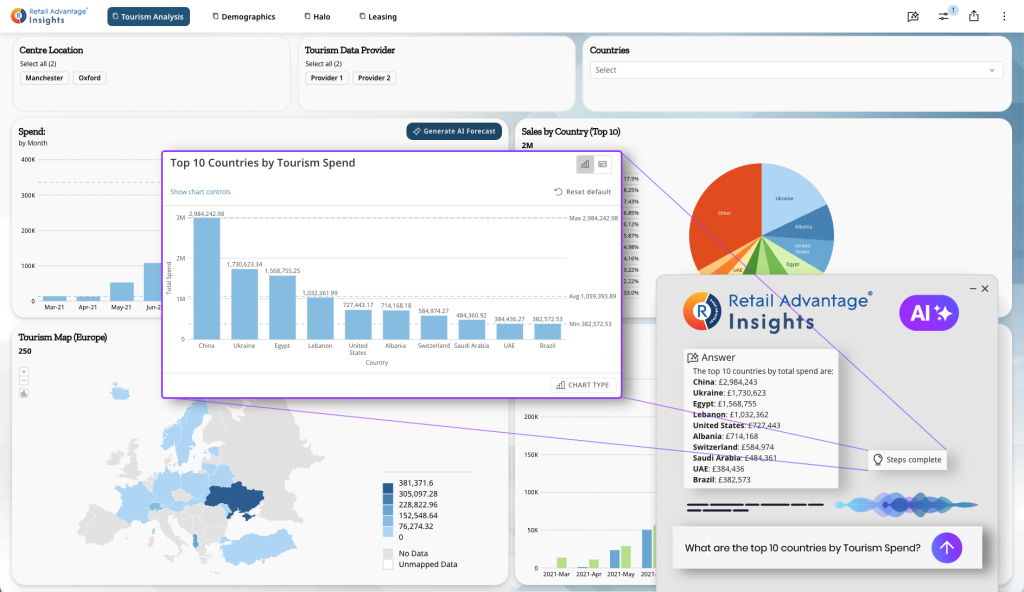This screenshot has height=592, width=1024.
Task: Click the AI sparkle badge in Insights chat panel
Action: pos(928,313)
